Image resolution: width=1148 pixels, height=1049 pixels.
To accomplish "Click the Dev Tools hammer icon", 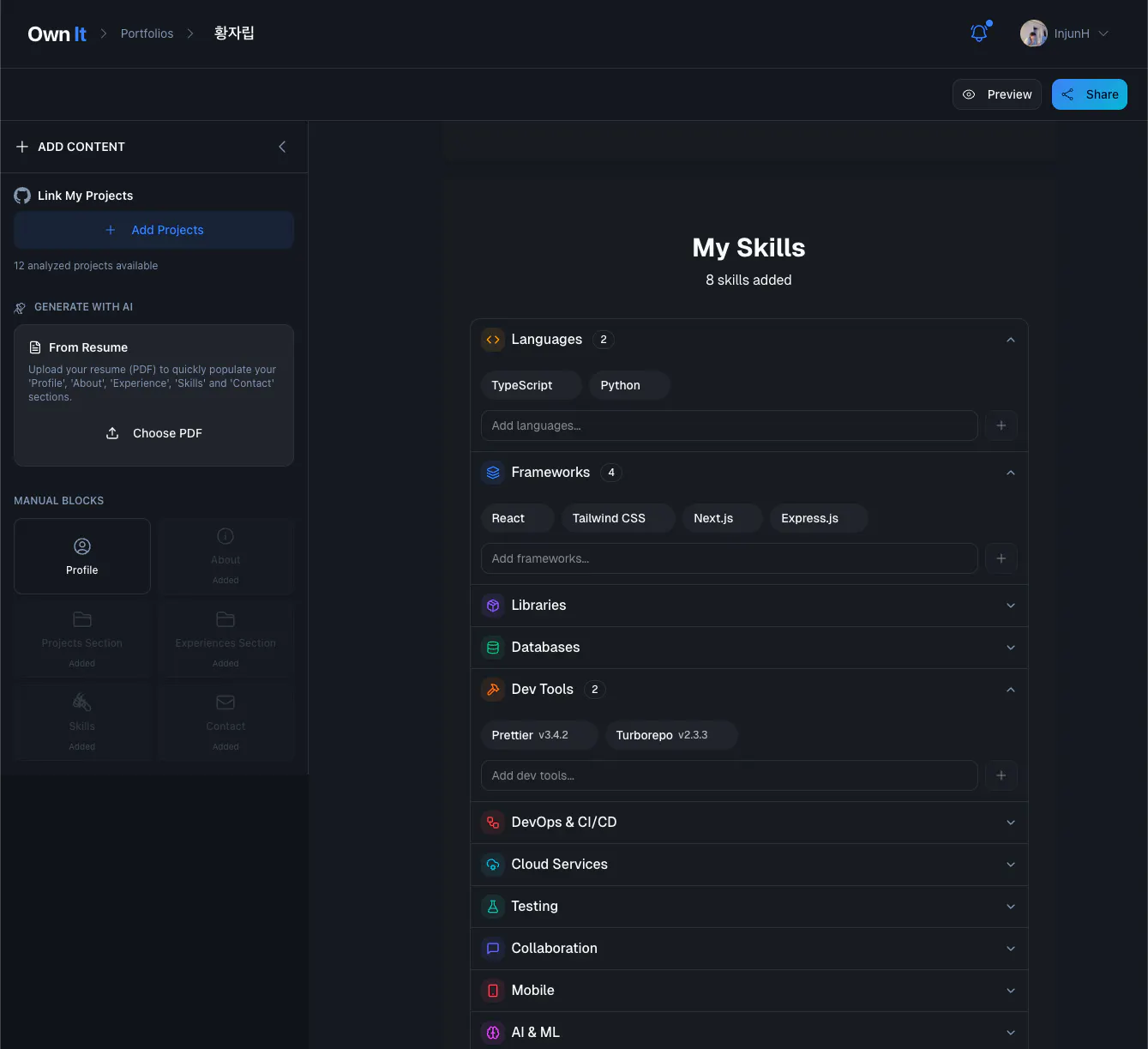I will (x=493, y=690).
